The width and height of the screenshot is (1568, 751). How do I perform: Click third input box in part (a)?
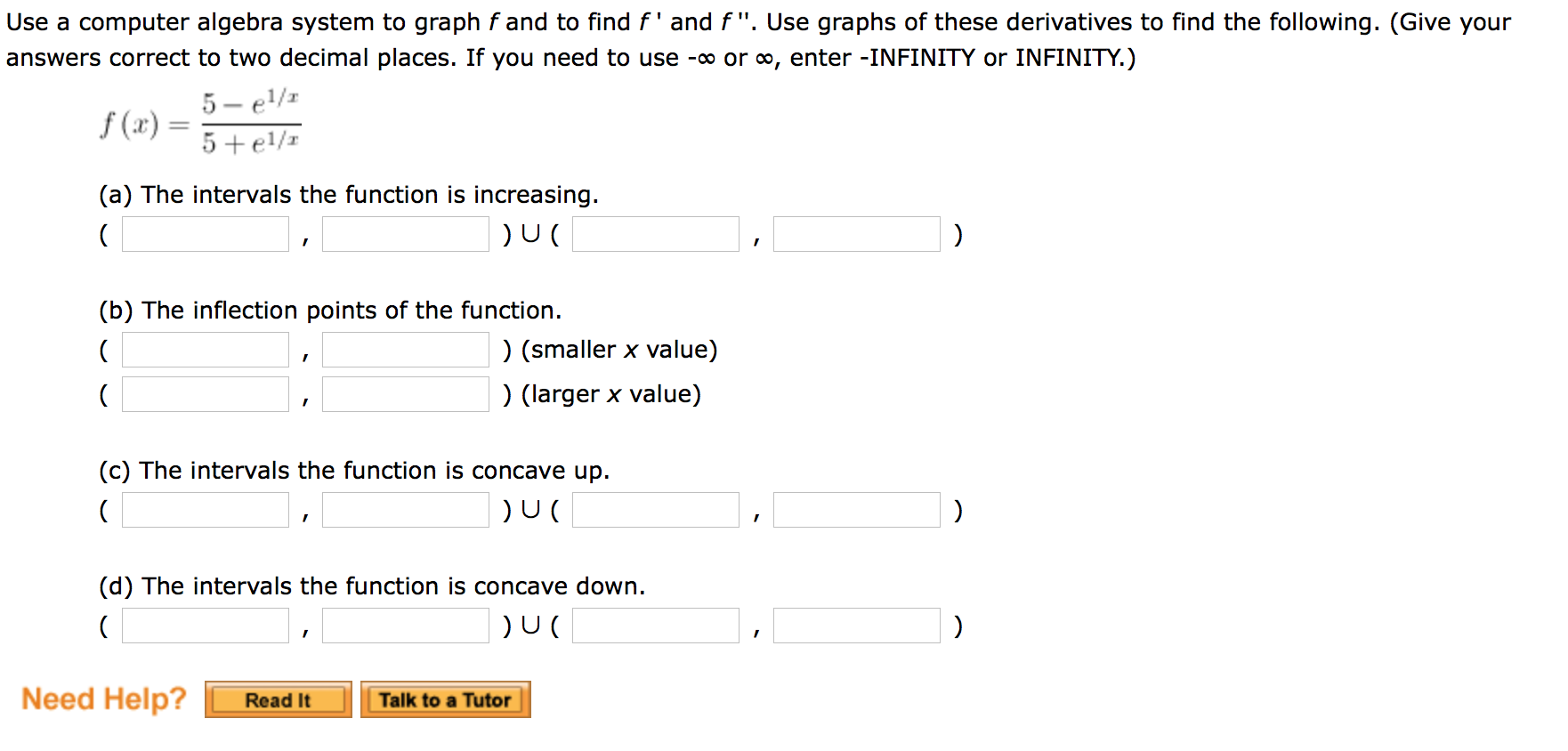[654, 233]
